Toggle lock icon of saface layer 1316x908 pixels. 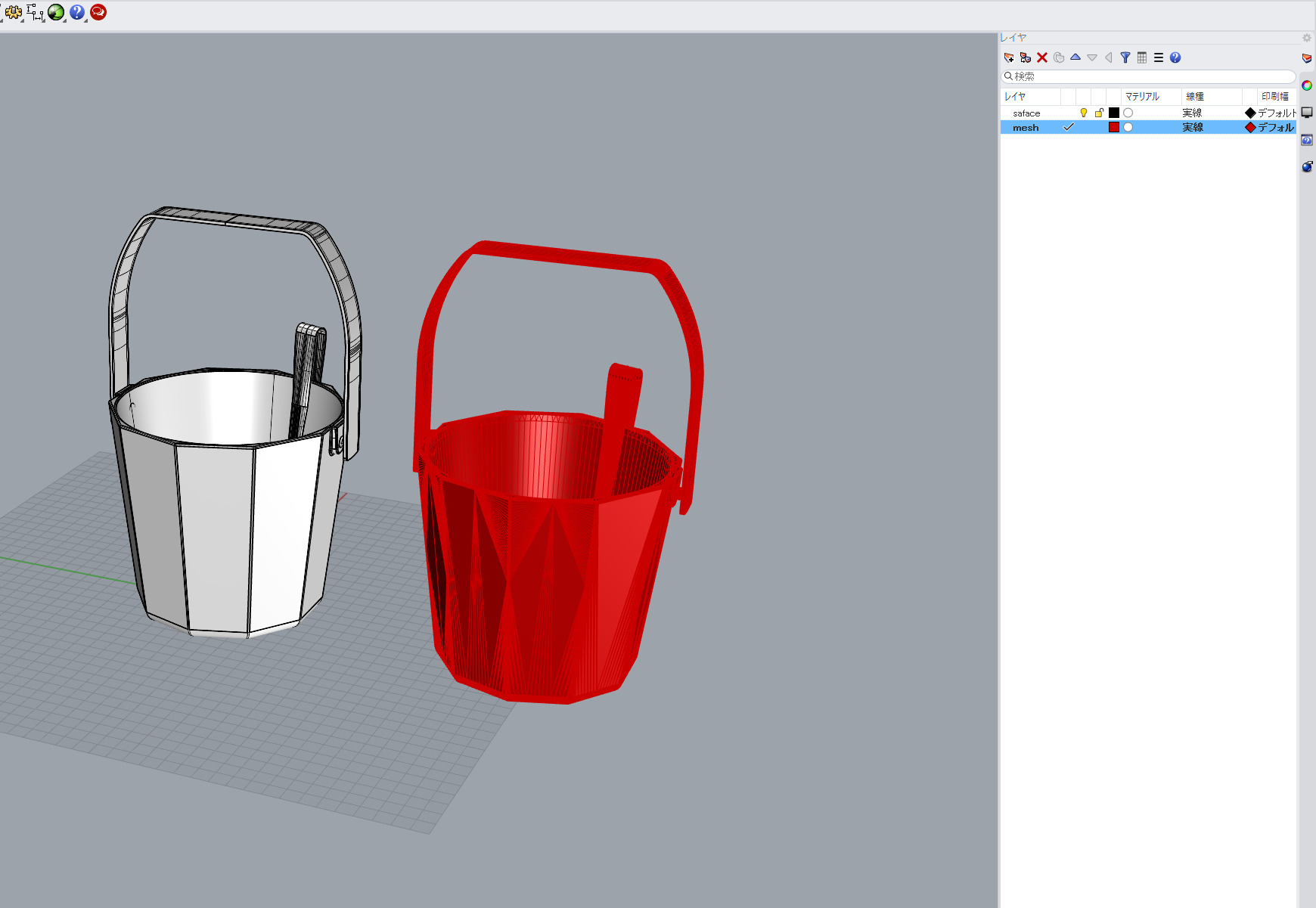tap(1099, 113)
